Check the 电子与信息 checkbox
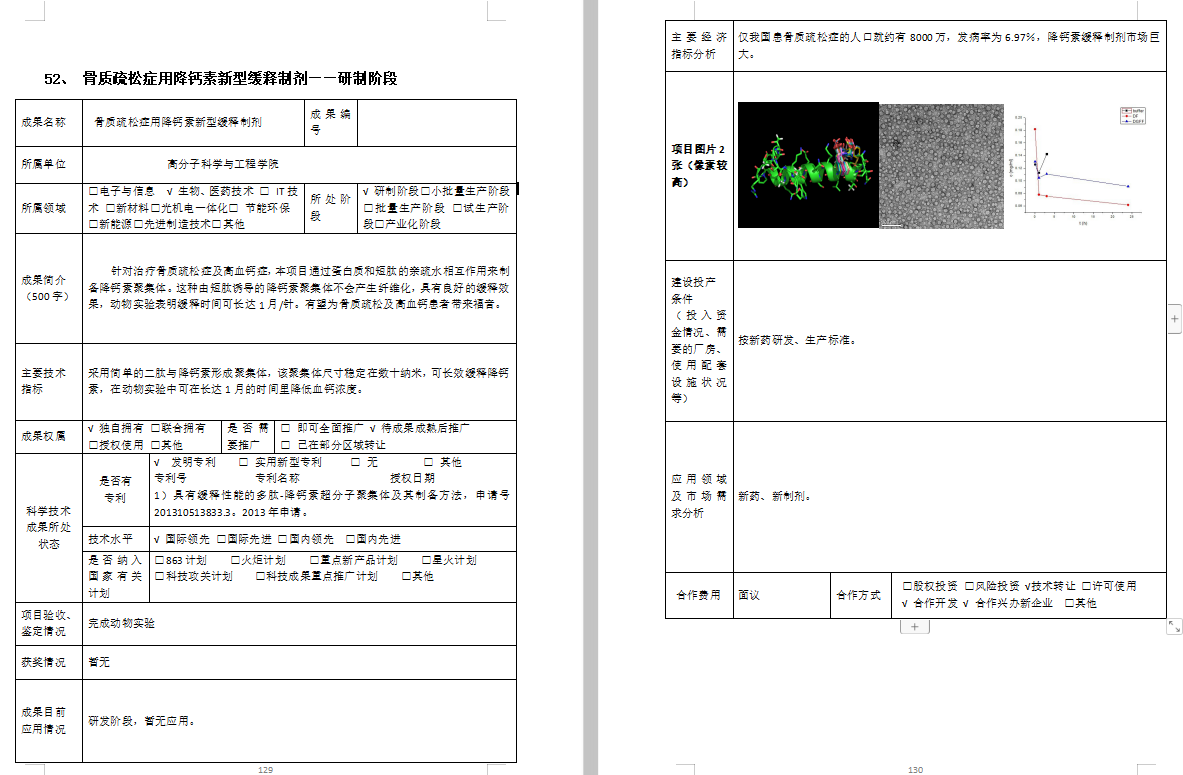The width and height of the screenshot is (1183, 775). tap(93, 191)
